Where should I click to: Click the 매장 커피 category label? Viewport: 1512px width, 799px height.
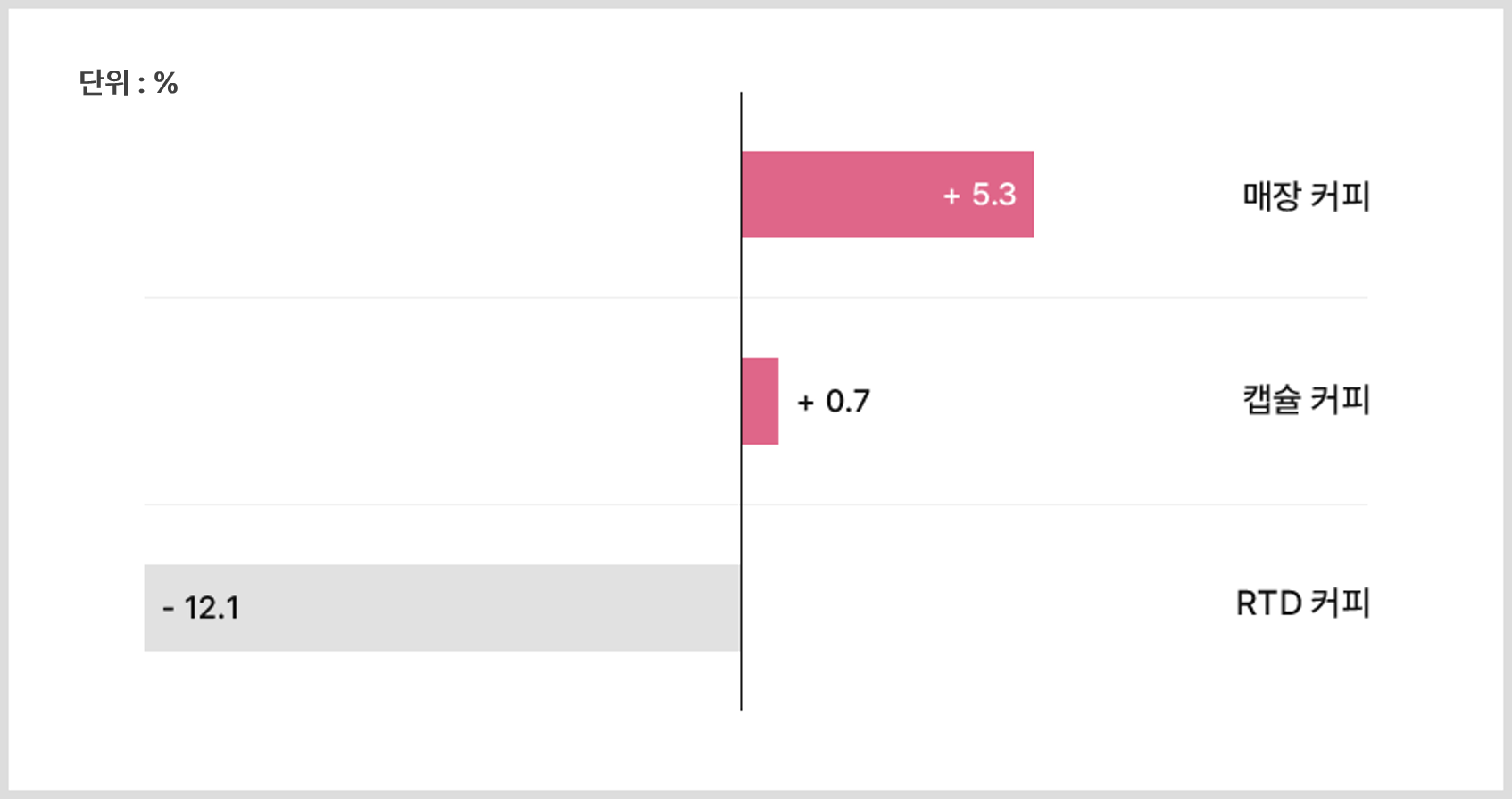tap(1306, 196)
